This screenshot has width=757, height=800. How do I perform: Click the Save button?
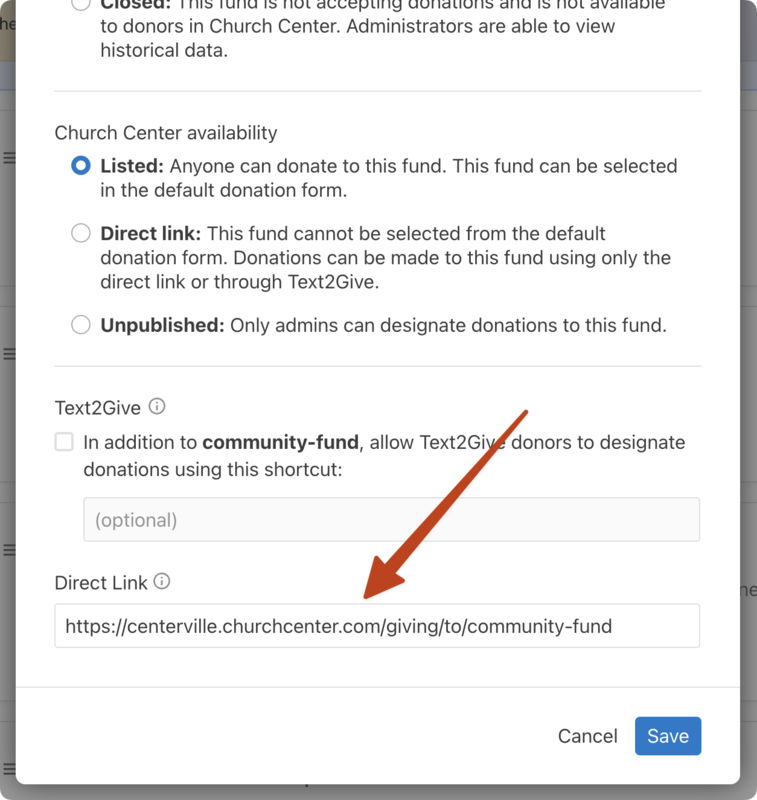(667, 735)
